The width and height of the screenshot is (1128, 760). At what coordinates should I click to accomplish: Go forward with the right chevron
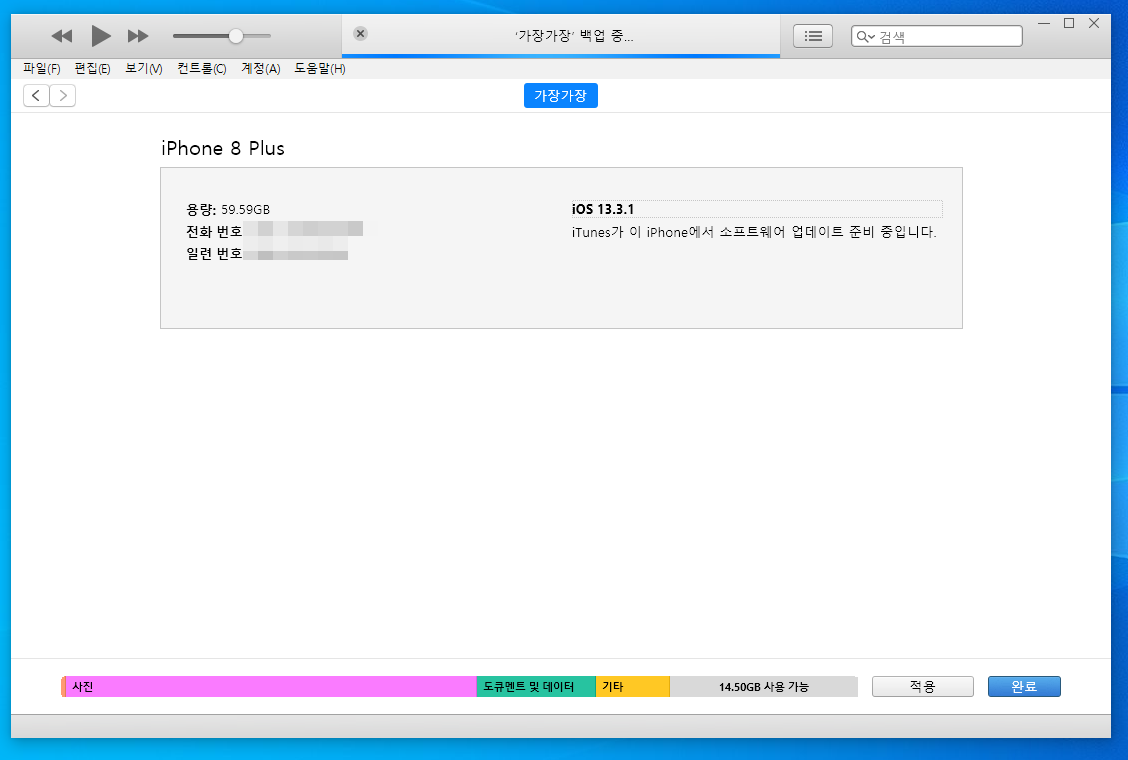[x=63, y=95]
